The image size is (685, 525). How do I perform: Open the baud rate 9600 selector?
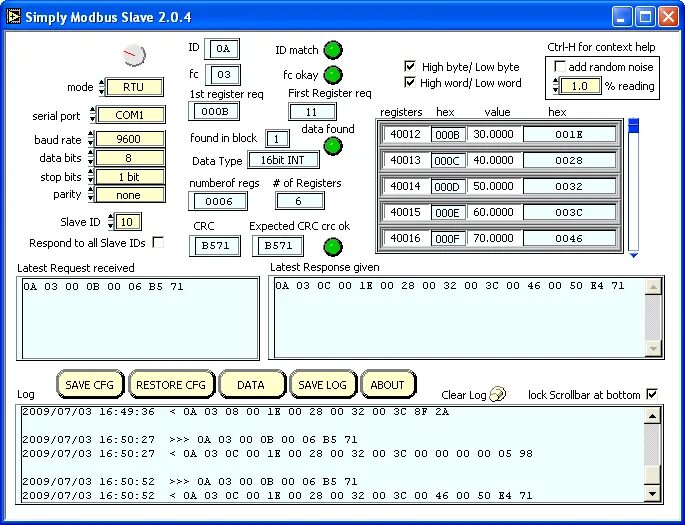tap(130, 139)
